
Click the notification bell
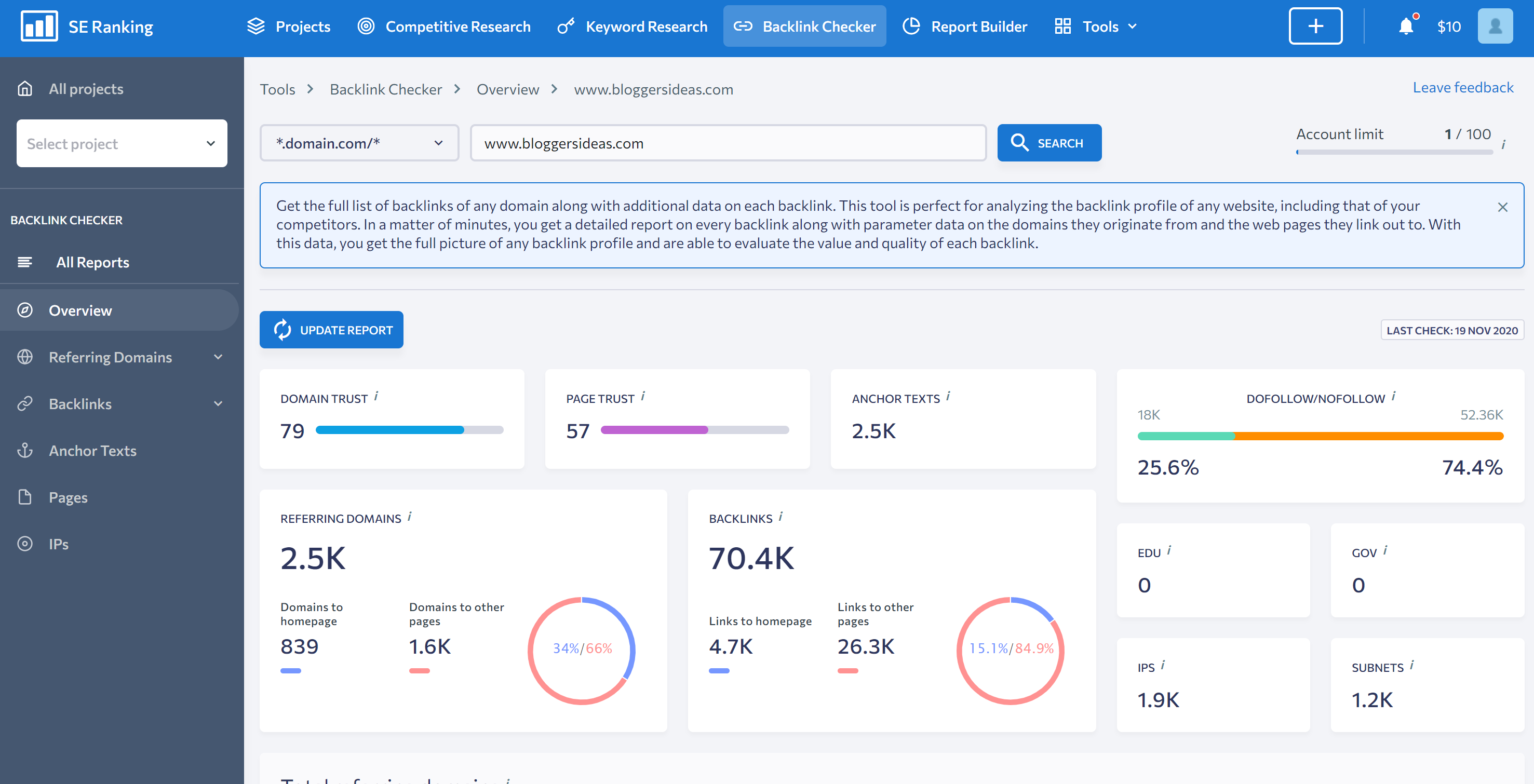tap(1406, 26)
